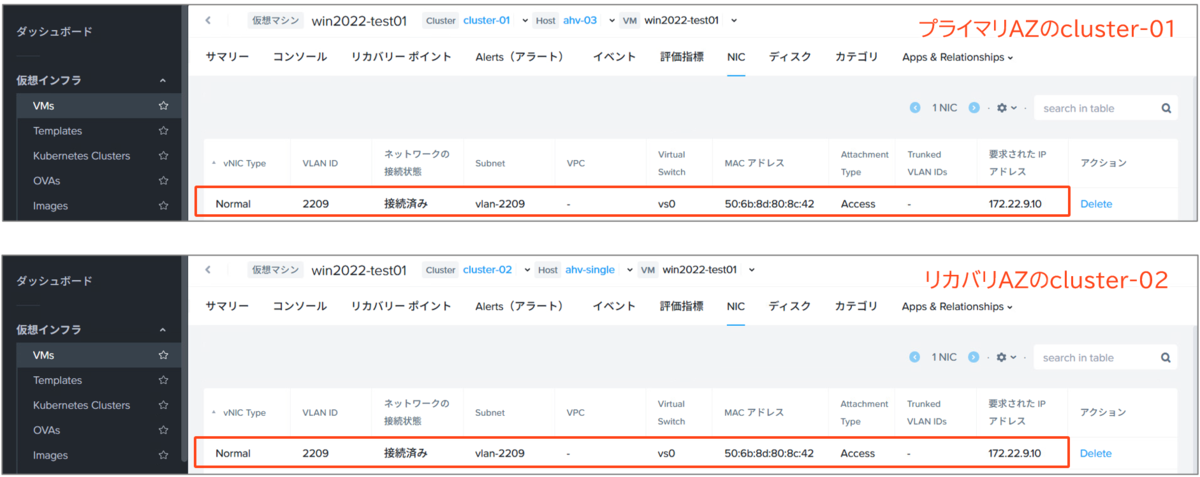Click next page arrow in cluster-01 NIC table
The height and width of the screenshot is (477, 1200).
coord(975,108)
